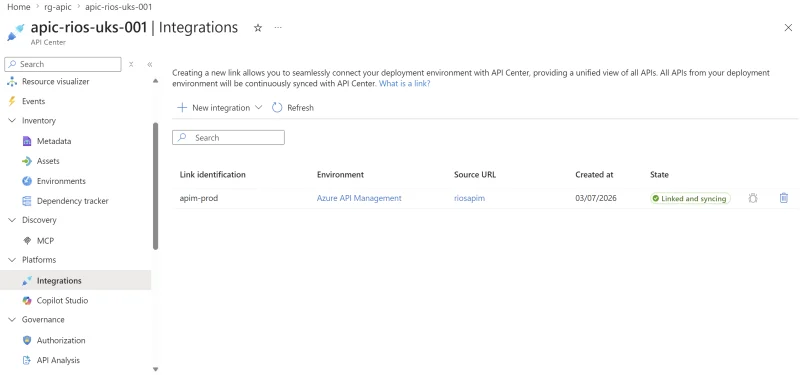Click the Resource visualizer icon
Image resolution: width=800 pixels, height=375 pixels.
[12, 82]
